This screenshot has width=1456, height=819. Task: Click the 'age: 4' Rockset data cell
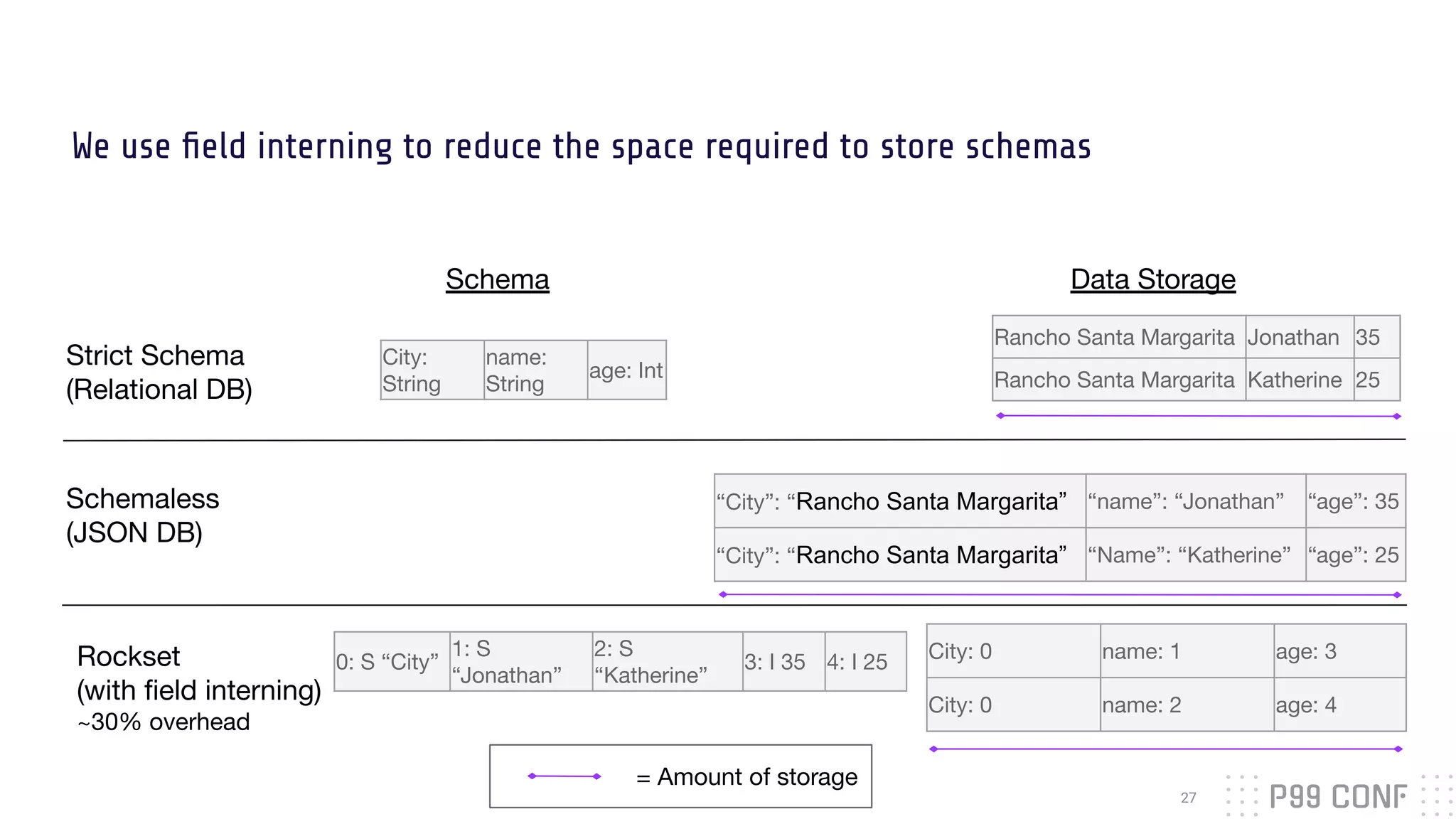point(1340,705)
